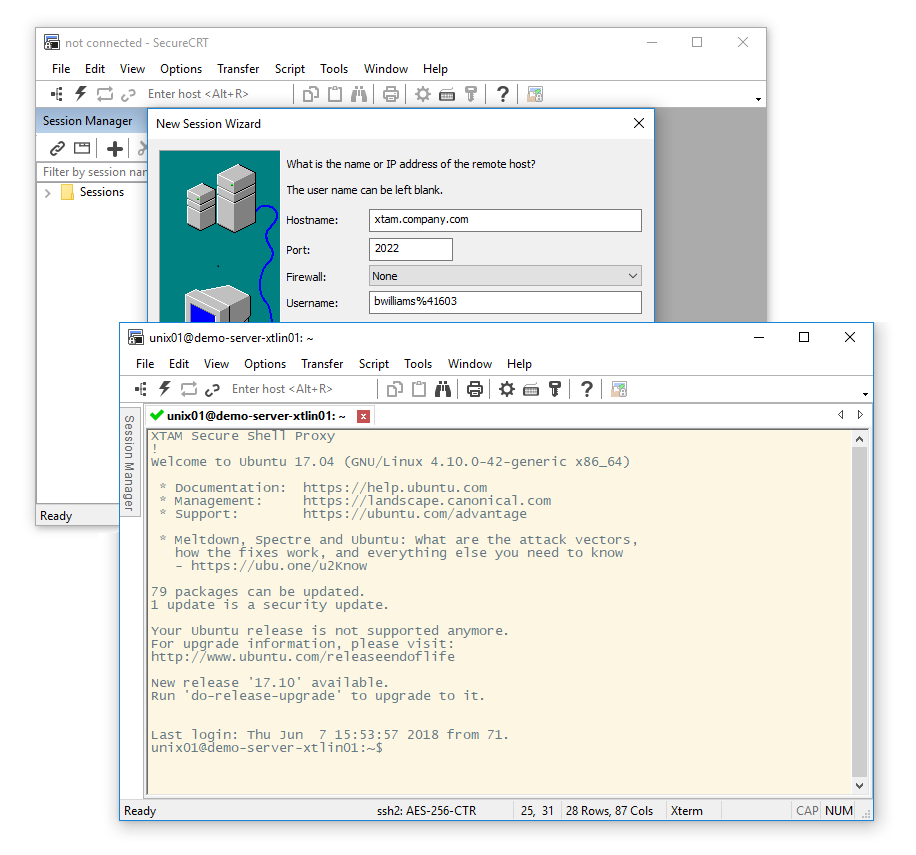This screenshot has height=855, width=916.
Task: Click the plus icon in Session Manager
Action: point(115,148)
